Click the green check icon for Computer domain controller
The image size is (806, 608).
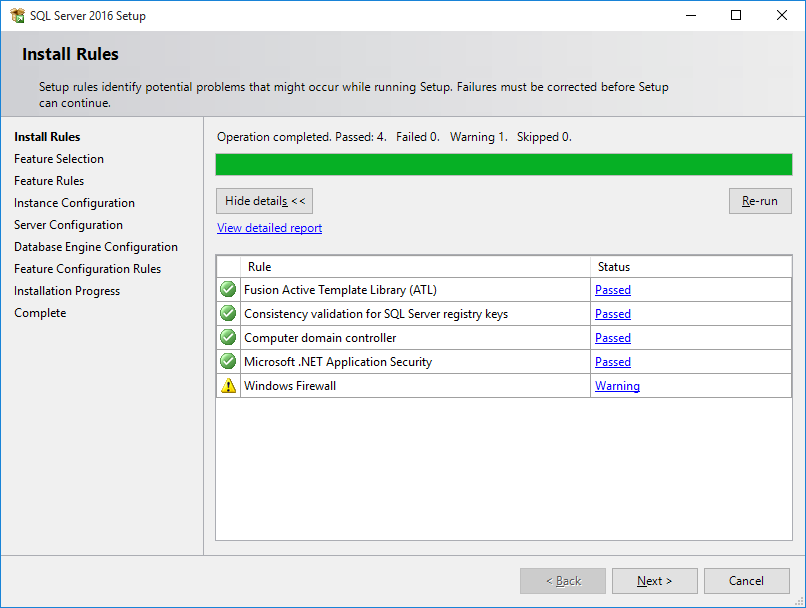click(228, 338)
